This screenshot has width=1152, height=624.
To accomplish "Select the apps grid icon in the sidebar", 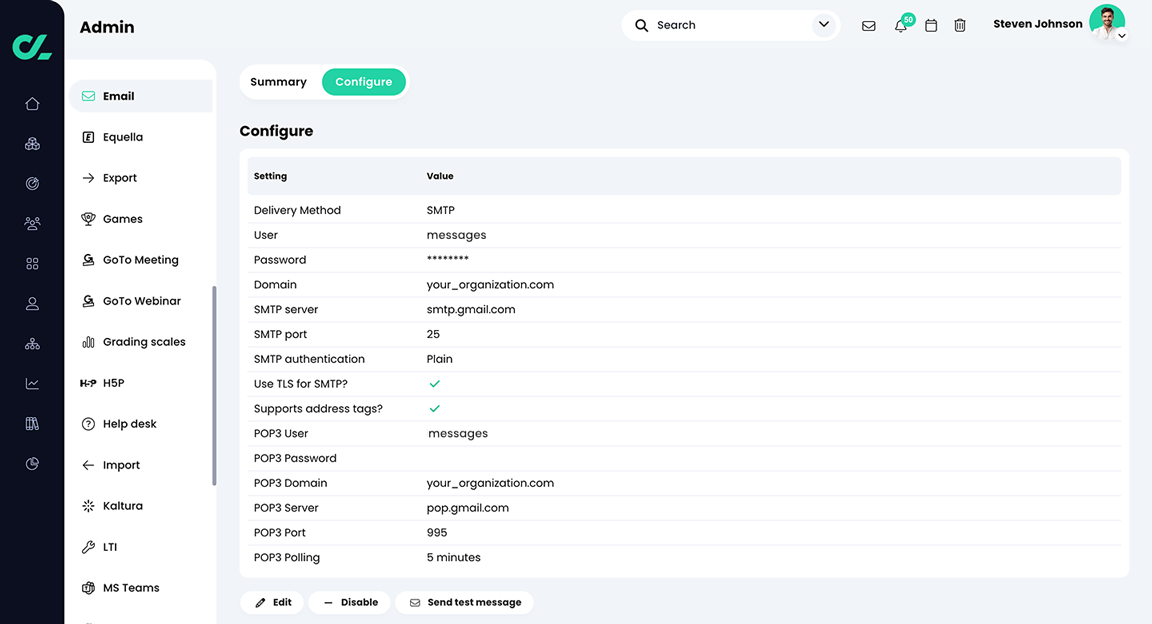I will pos(31,263).
